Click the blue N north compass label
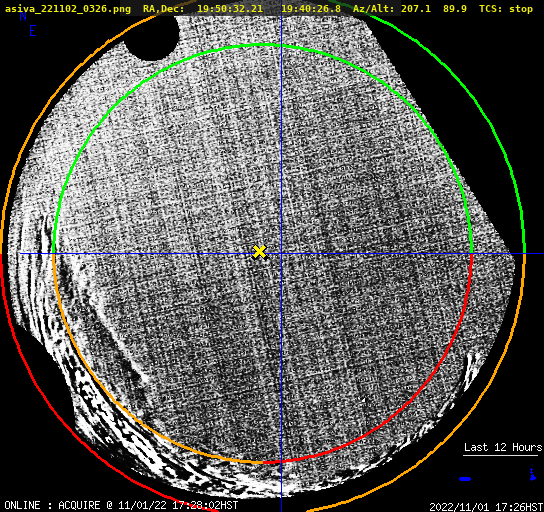The width and height of the screenshot is (544, 512). click(x=23, y=16)
